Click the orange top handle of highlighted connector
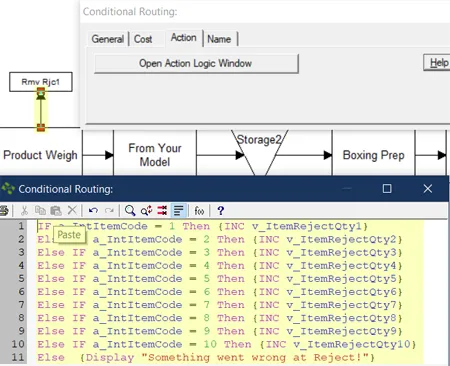Screen dimensions: 450x366 (41, 91)
